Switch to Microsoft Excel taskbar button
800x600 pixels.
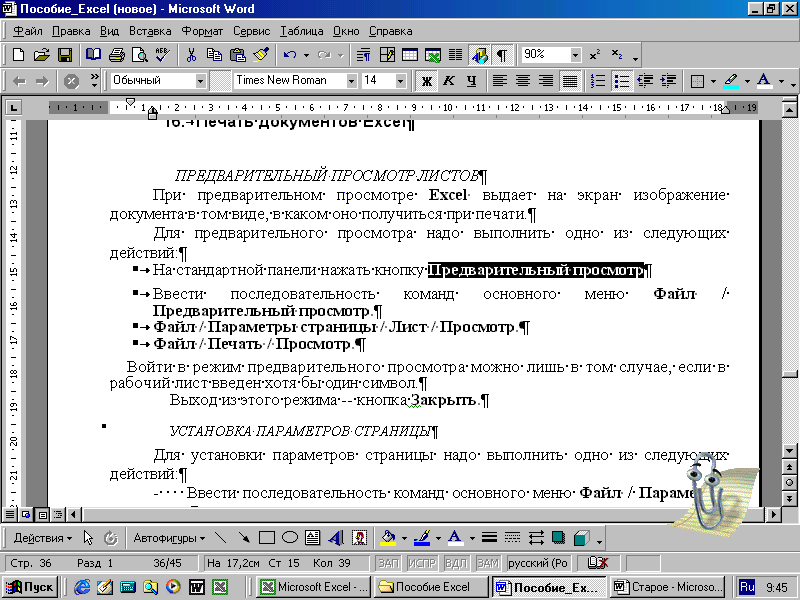(314, 587)
